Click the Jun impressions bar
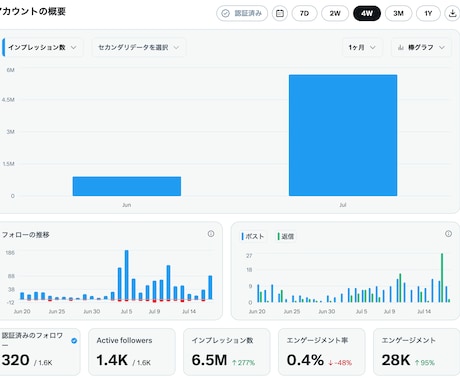The image size is (460, 380). 127,186
